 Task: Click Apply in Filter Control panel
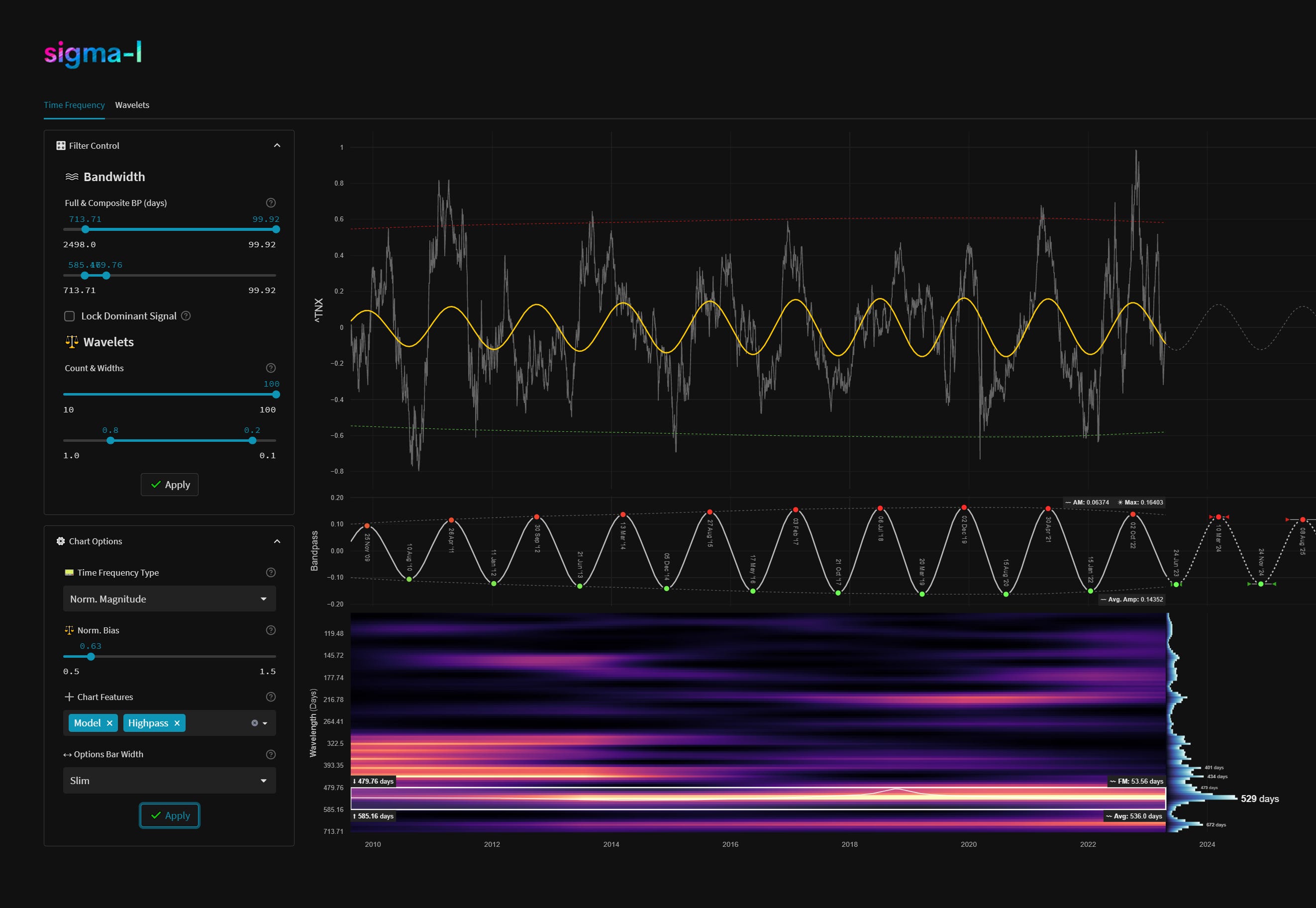[x=170, y=485]
